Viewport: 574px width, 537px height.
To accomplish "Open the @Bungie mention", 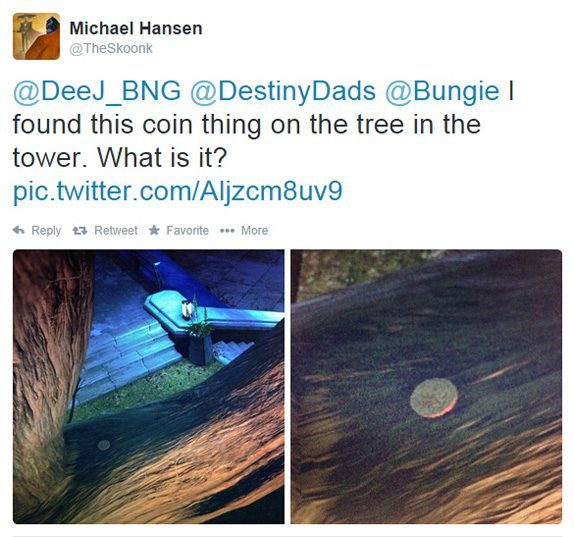I will (442, 91).
